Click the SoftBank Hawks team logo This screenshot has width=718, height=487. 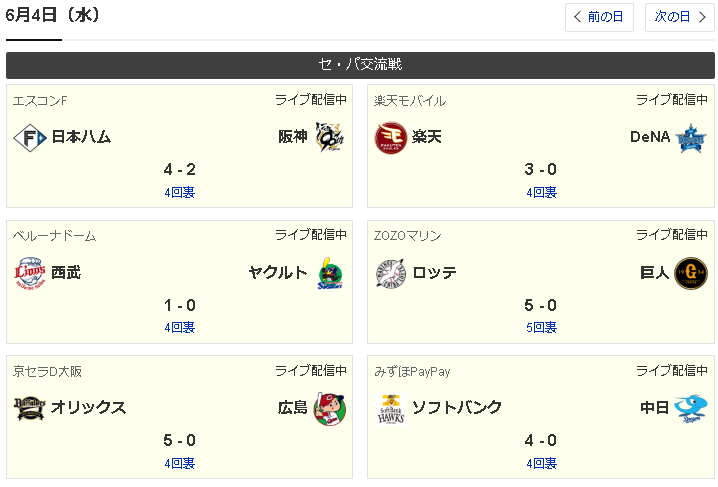[x=391, y=408]
